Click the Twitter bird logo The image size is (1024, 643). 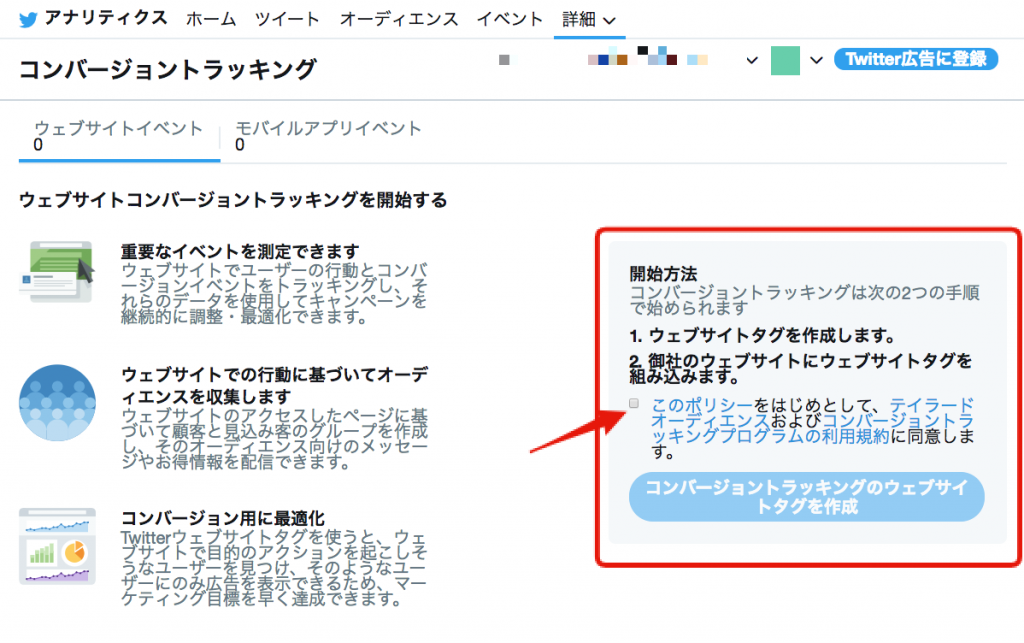[x=27, y=20]
